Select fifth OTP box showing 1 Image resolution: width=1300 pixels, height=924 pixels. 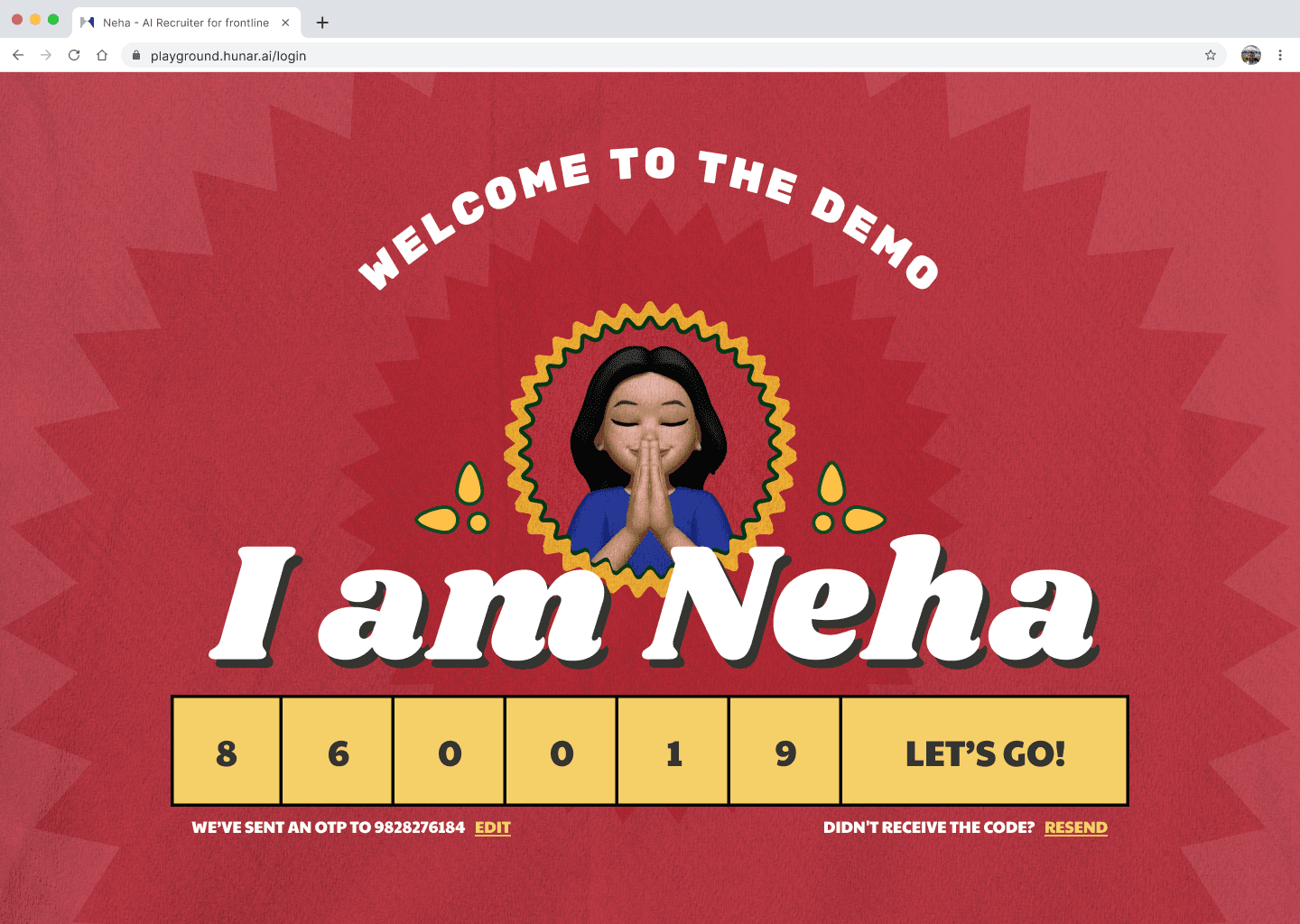point(673,751)
